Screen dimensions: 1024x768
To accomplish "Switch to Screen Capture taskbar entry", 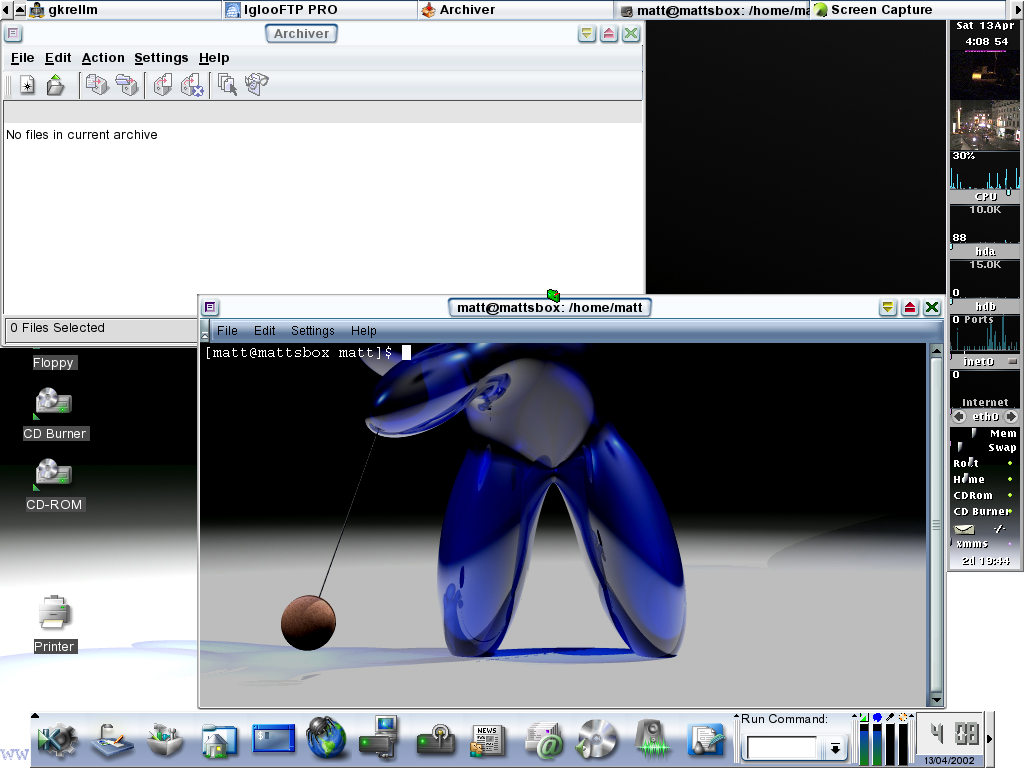I will [908, 10].
